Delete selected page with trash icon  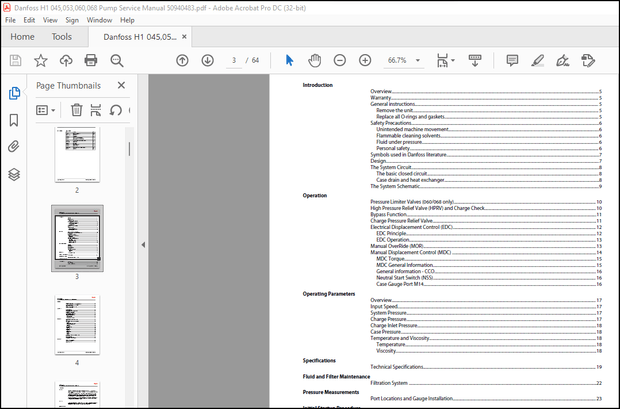click(77, 110)
